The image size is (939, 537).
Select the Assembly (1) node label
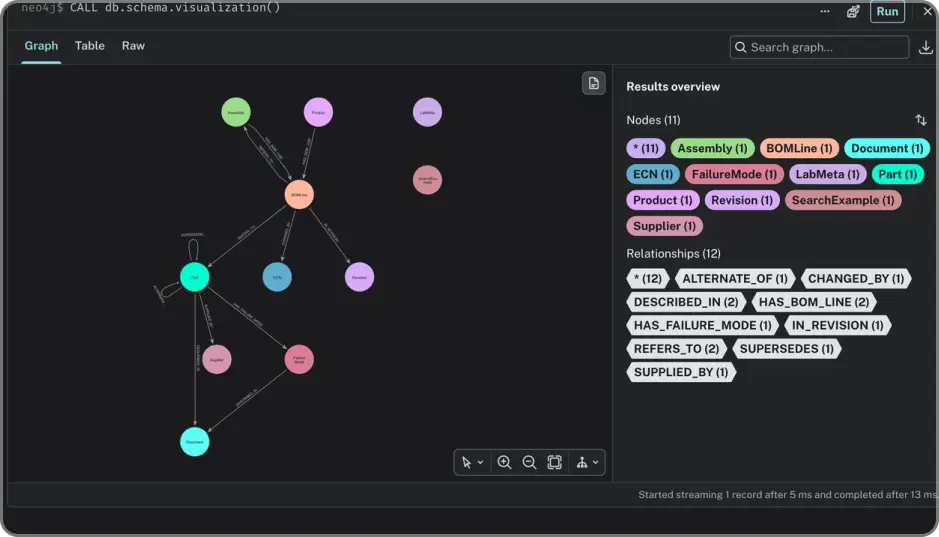(x=712, y=148)
